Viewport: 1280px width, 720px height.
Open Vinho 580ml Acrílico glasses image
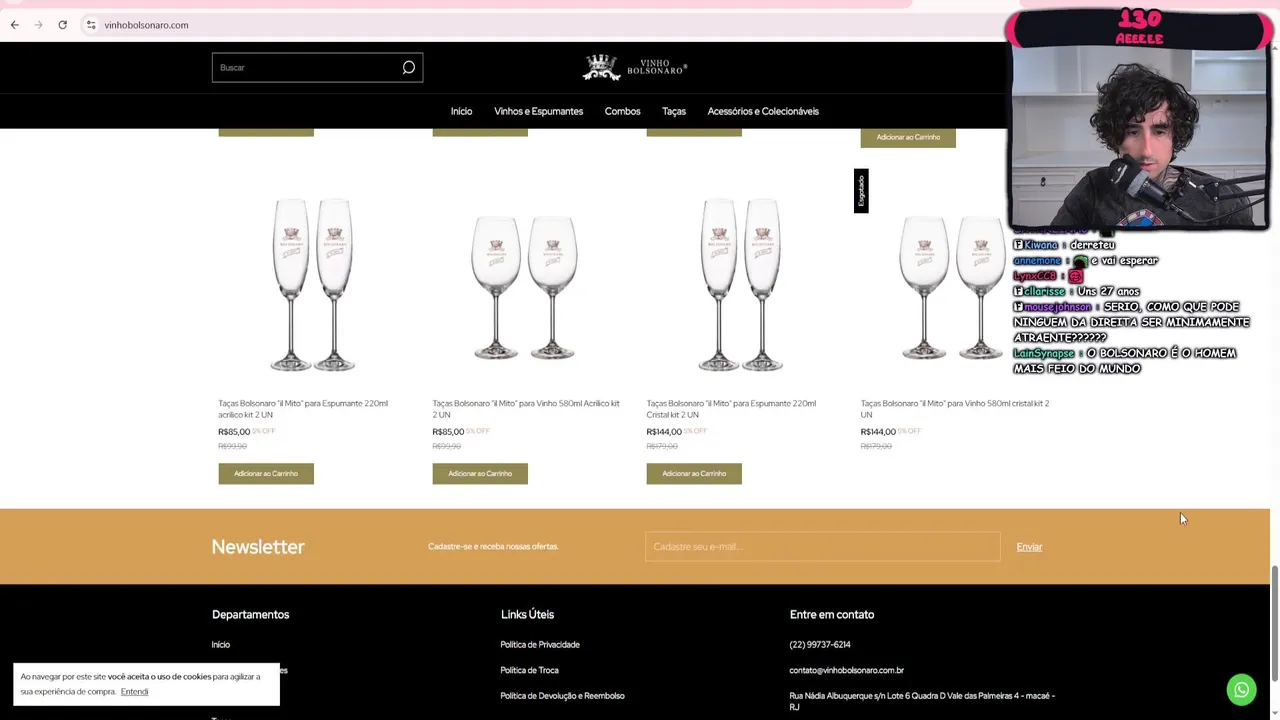pos(526,286)
